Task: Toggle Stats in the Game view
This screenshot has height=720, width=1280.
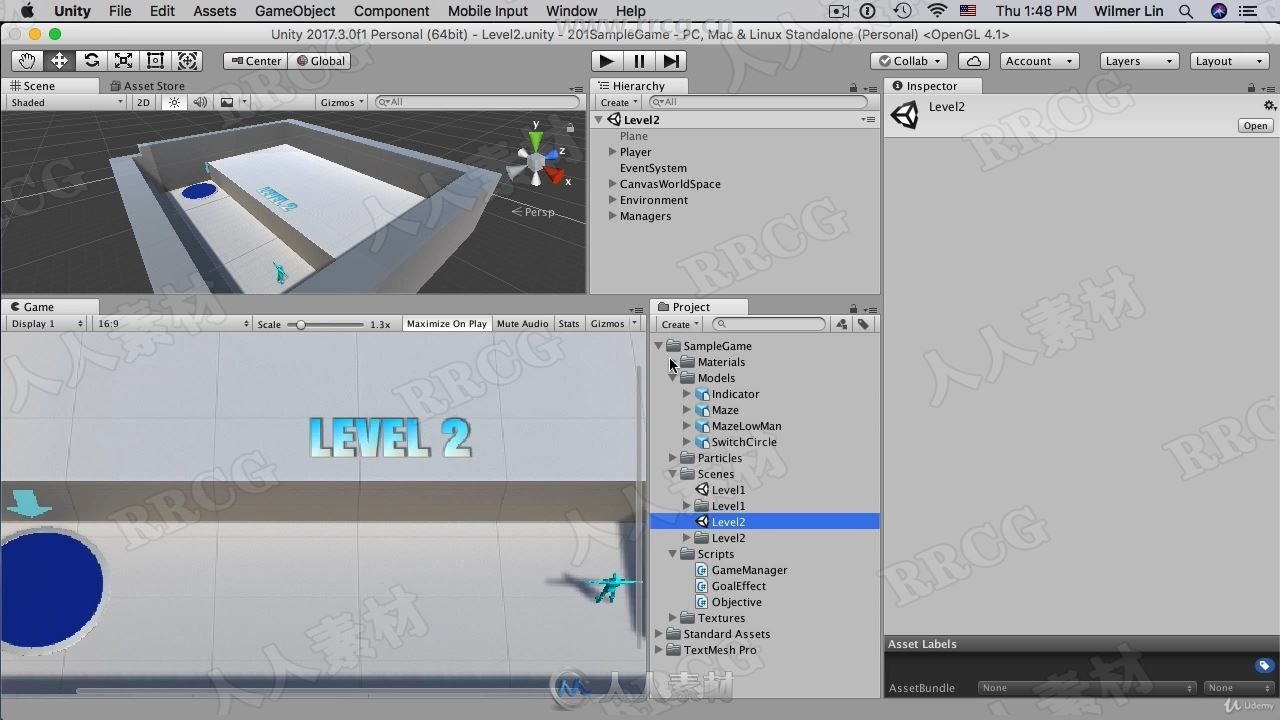Action: 569,323
